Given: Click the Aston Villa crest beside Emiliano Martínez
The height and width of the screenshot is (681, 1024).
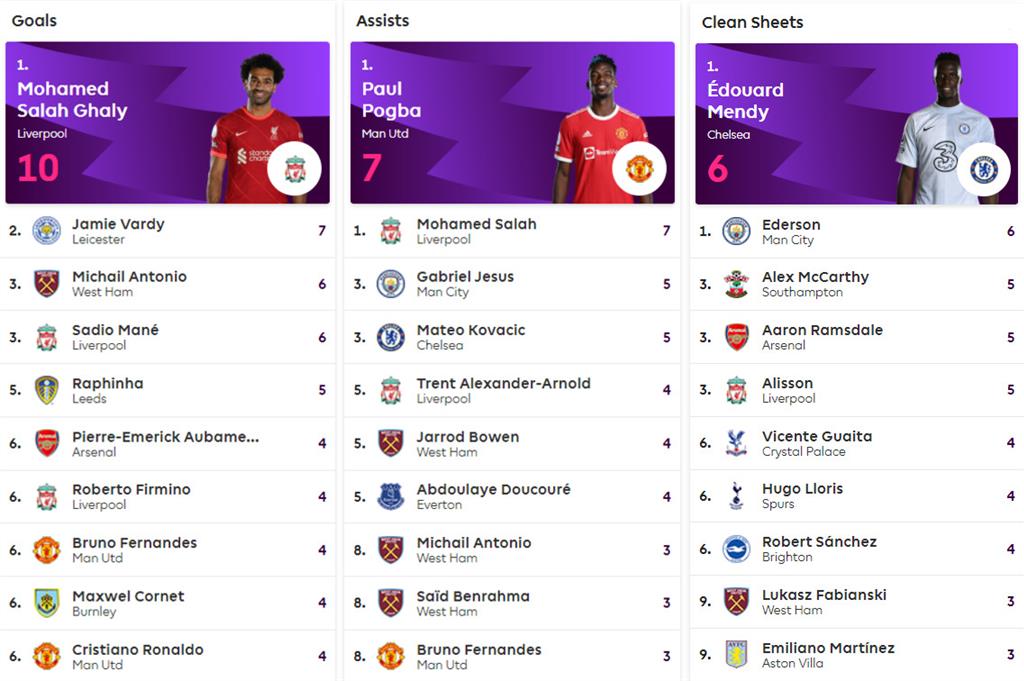Looking at the screenshot, I should 736,655.
